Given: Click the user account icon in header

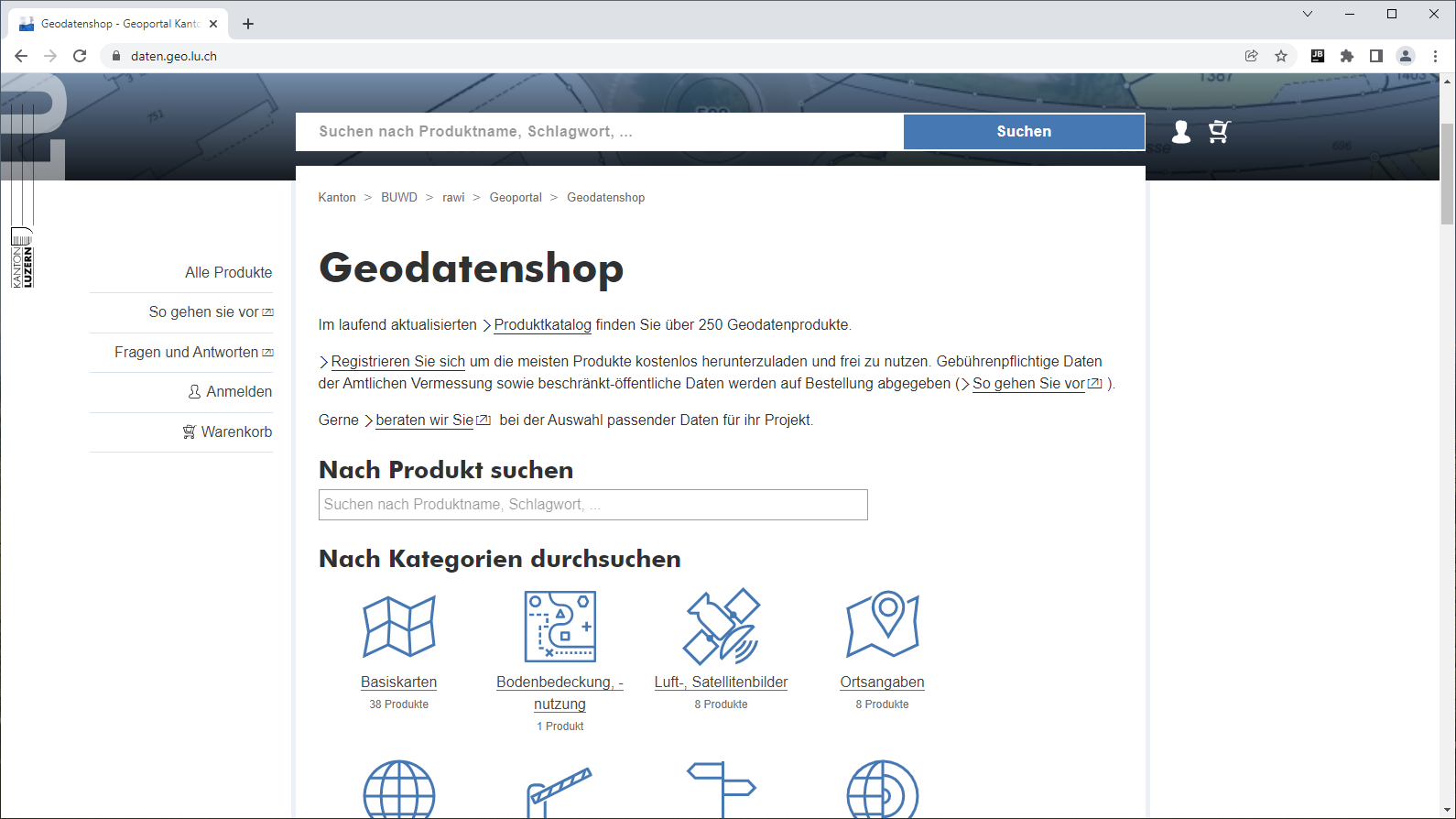Looking at the screenshot, I should (1181, 132).
